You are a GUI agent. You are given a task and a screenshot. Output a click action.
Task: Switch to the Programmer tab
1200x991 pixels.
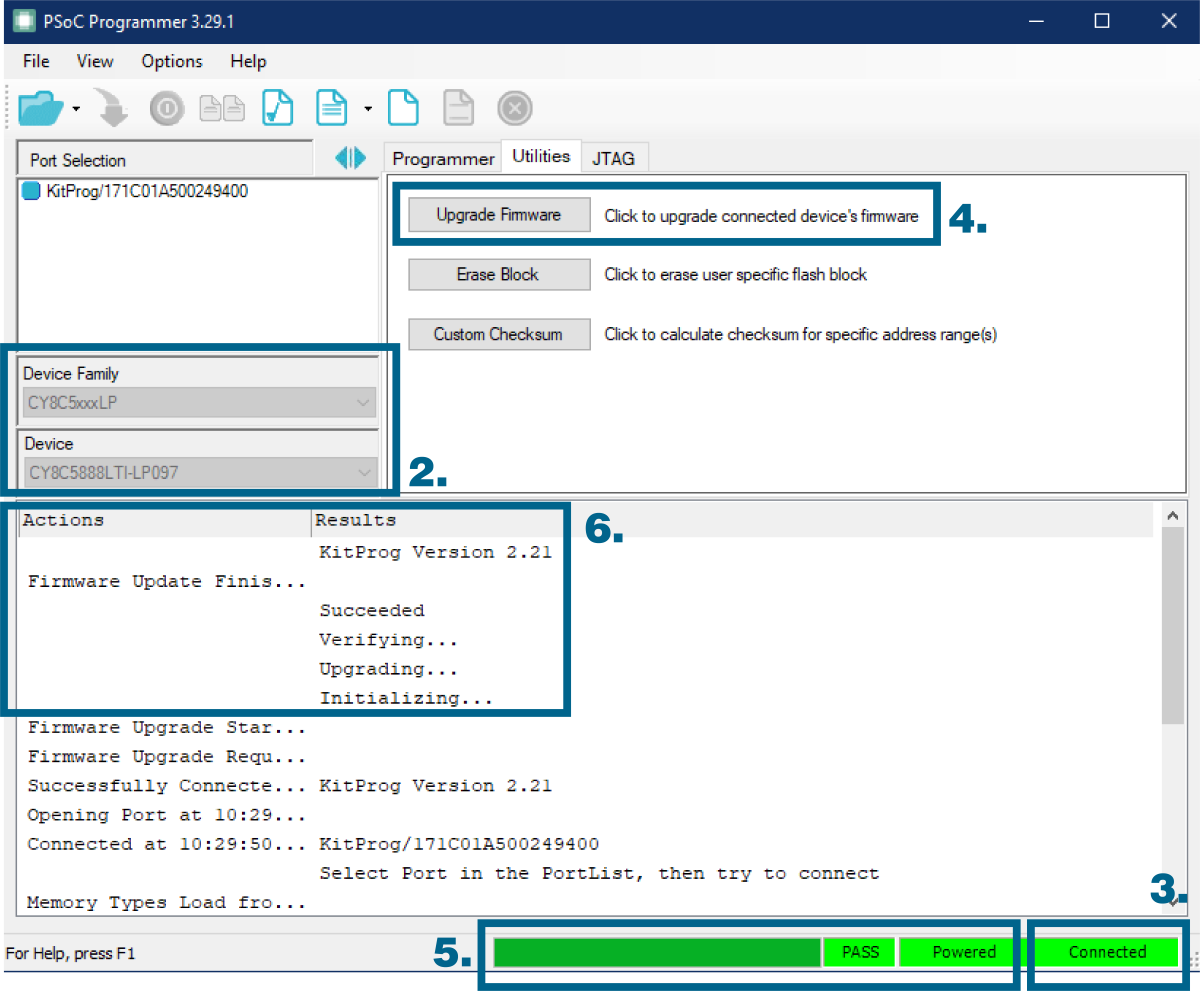[443, 158]
